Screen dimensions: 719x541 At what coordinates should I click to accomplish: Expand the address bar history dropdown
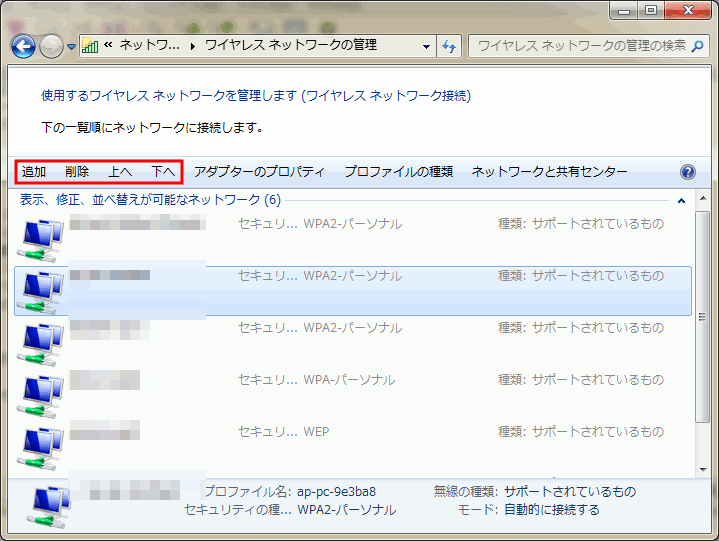pos(427,46)
